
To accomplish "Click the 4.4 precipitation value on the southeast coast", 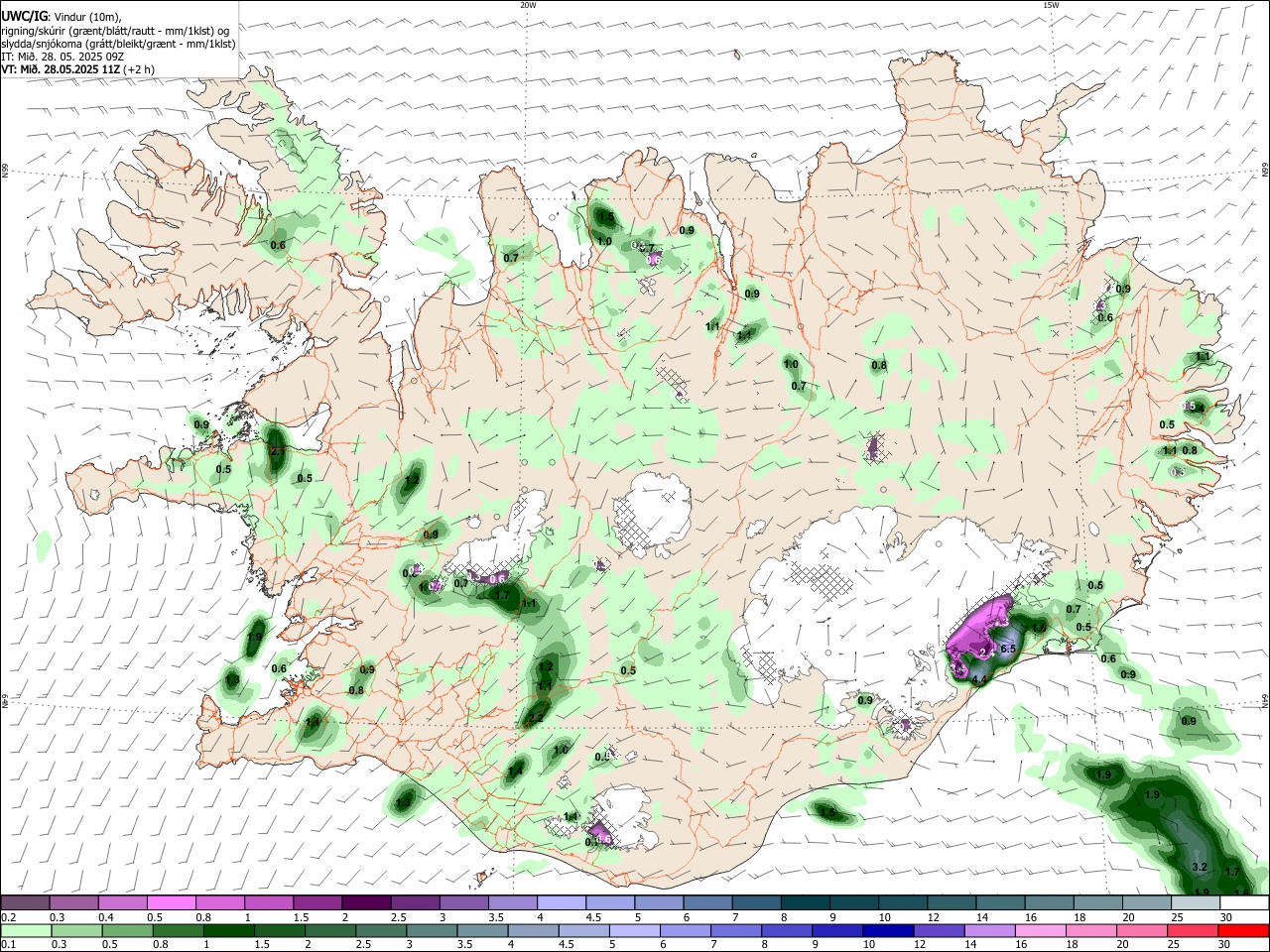I will pyautogui.click(x=979, y=680).
